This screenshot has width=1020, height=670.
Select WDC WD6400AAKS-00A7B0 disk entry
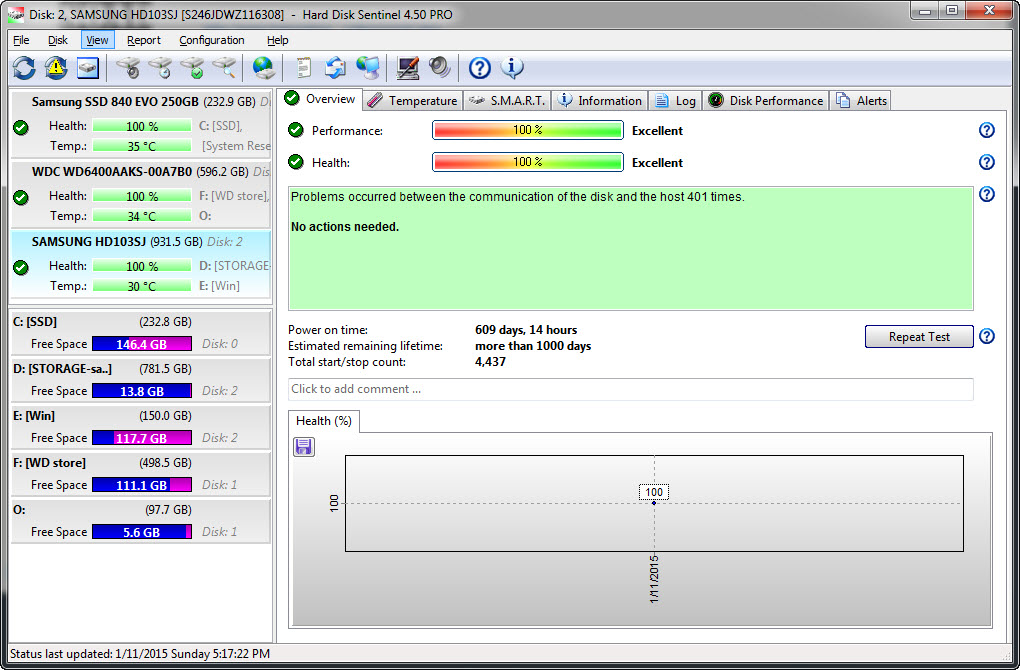coord(141,194)
